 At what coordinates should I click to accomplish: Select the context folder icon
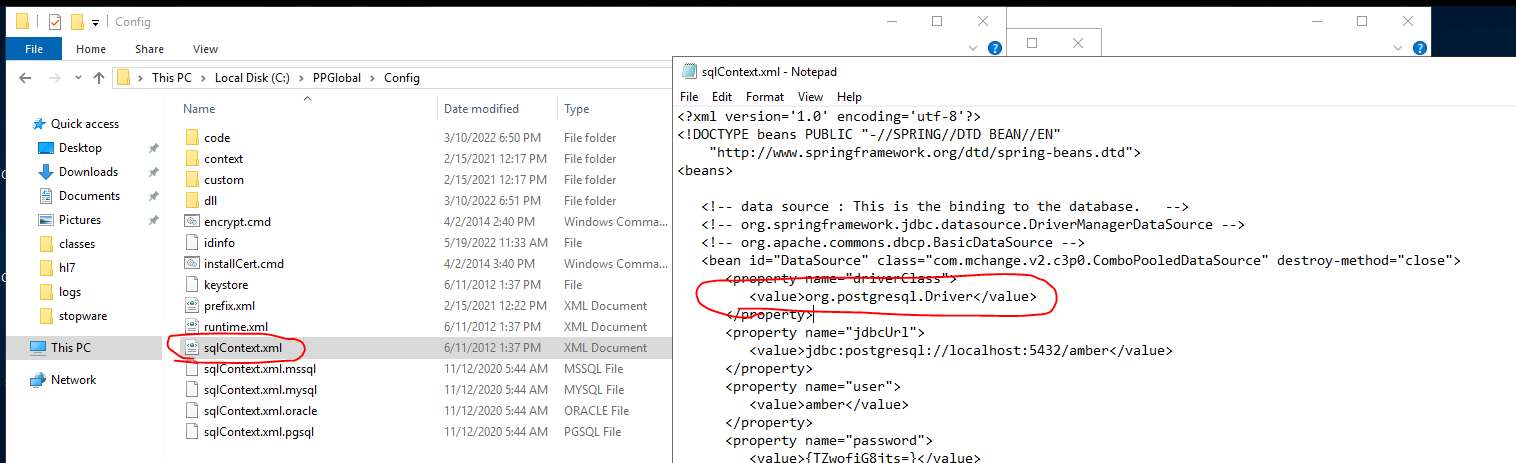(x=193, y=159)
